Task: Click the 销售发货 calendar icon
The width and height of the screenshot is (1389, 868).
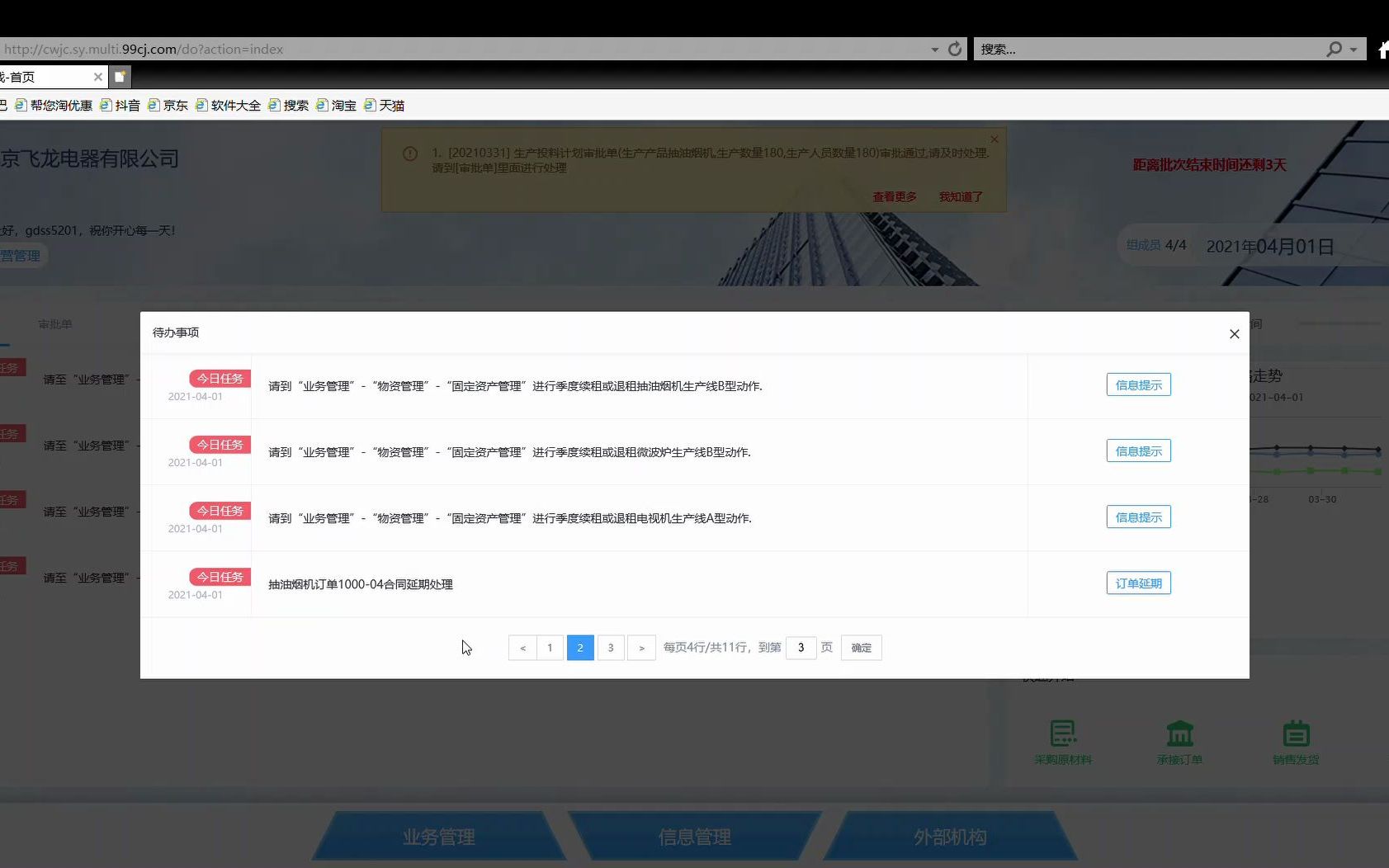Action: pyautogui.click(x=1296, y=733)
